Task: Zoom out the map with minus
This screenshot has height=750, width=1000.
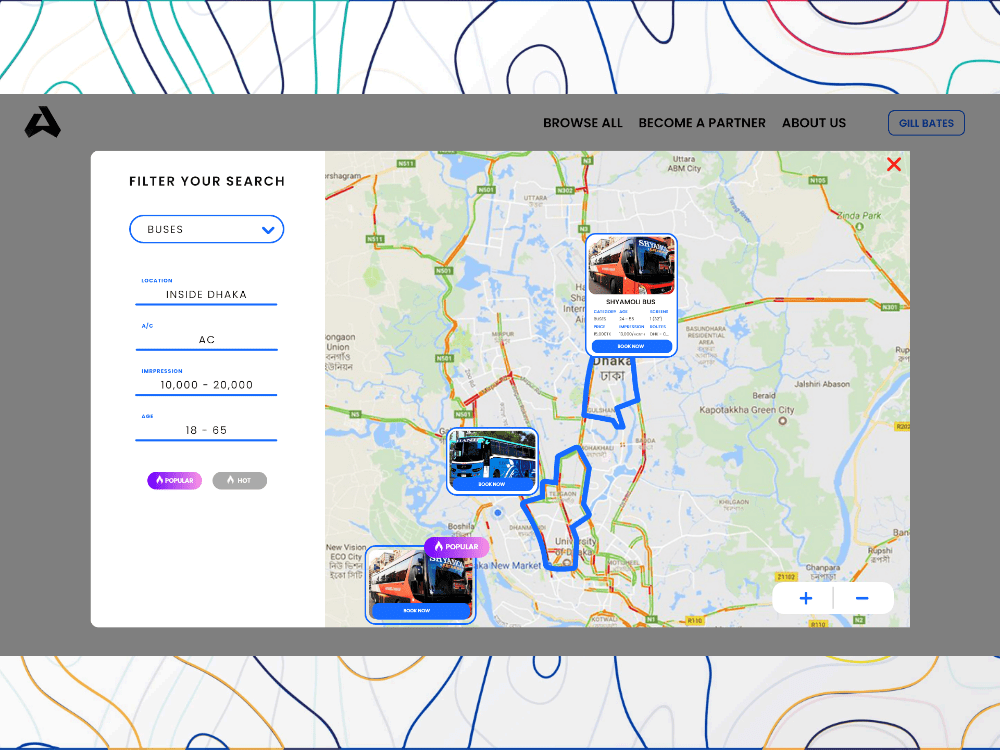Action: click(862, 598)
